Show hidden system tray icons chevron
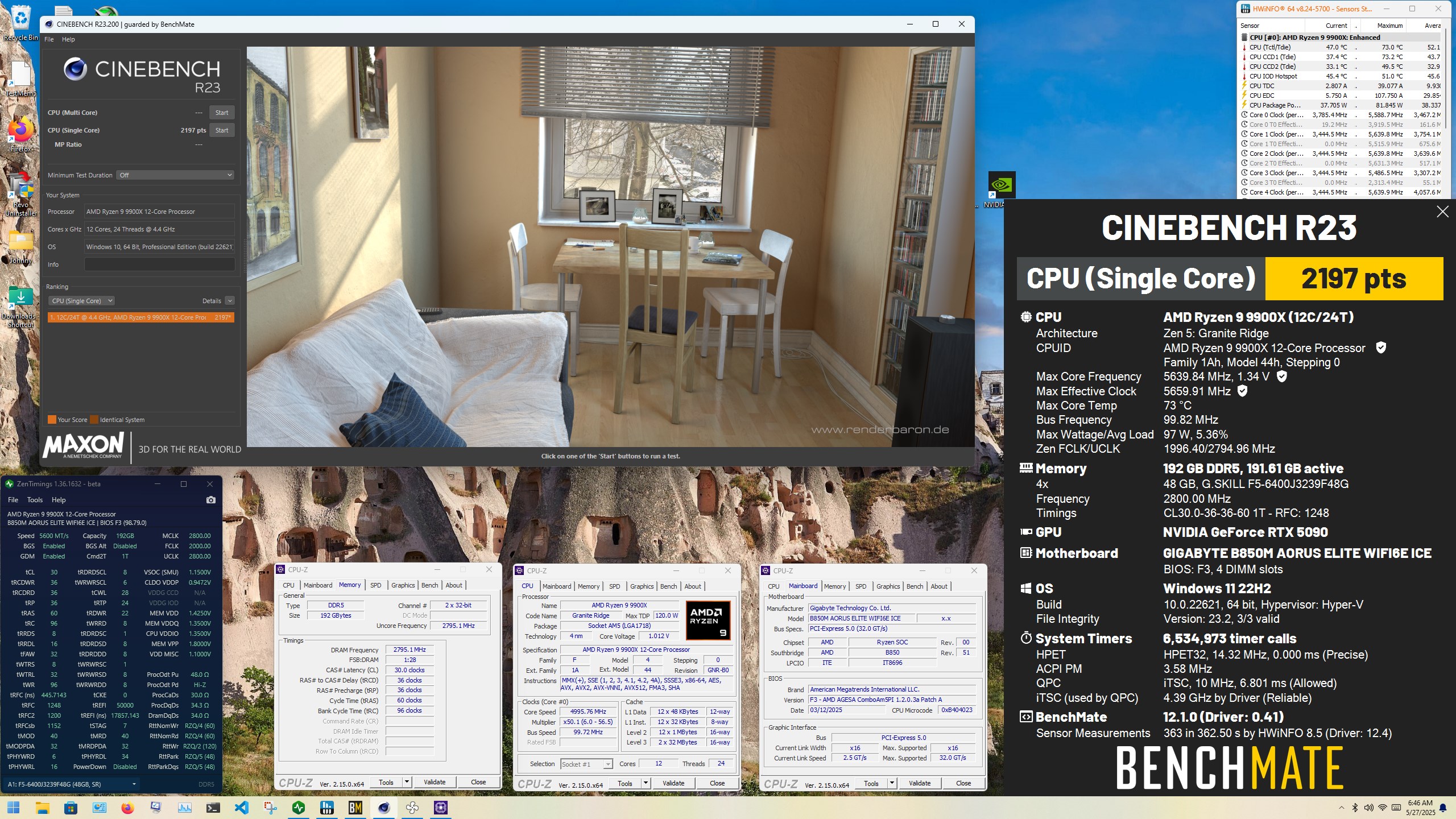 point(1341,808)
